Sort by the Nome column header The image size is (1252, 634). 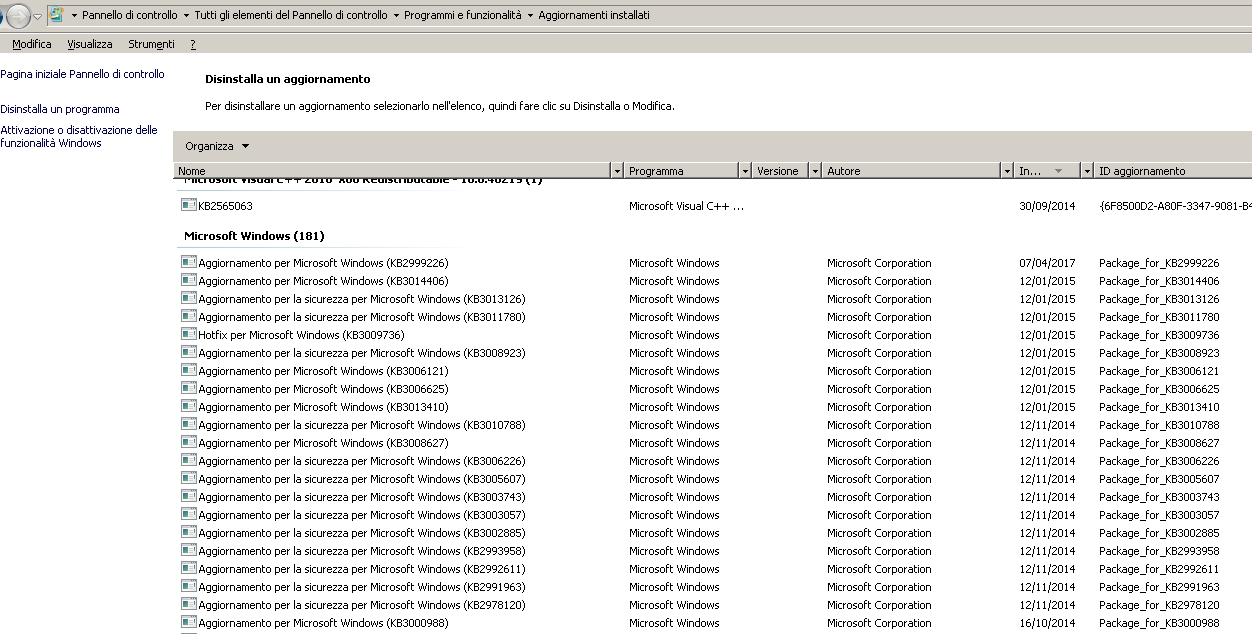point(392,171)
